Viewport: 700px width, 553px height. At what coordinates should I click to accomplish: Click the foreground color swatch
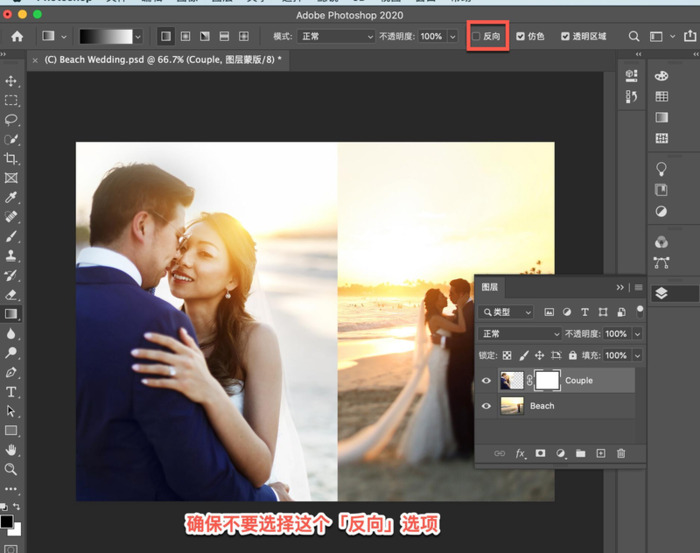(x=7, y=521)
